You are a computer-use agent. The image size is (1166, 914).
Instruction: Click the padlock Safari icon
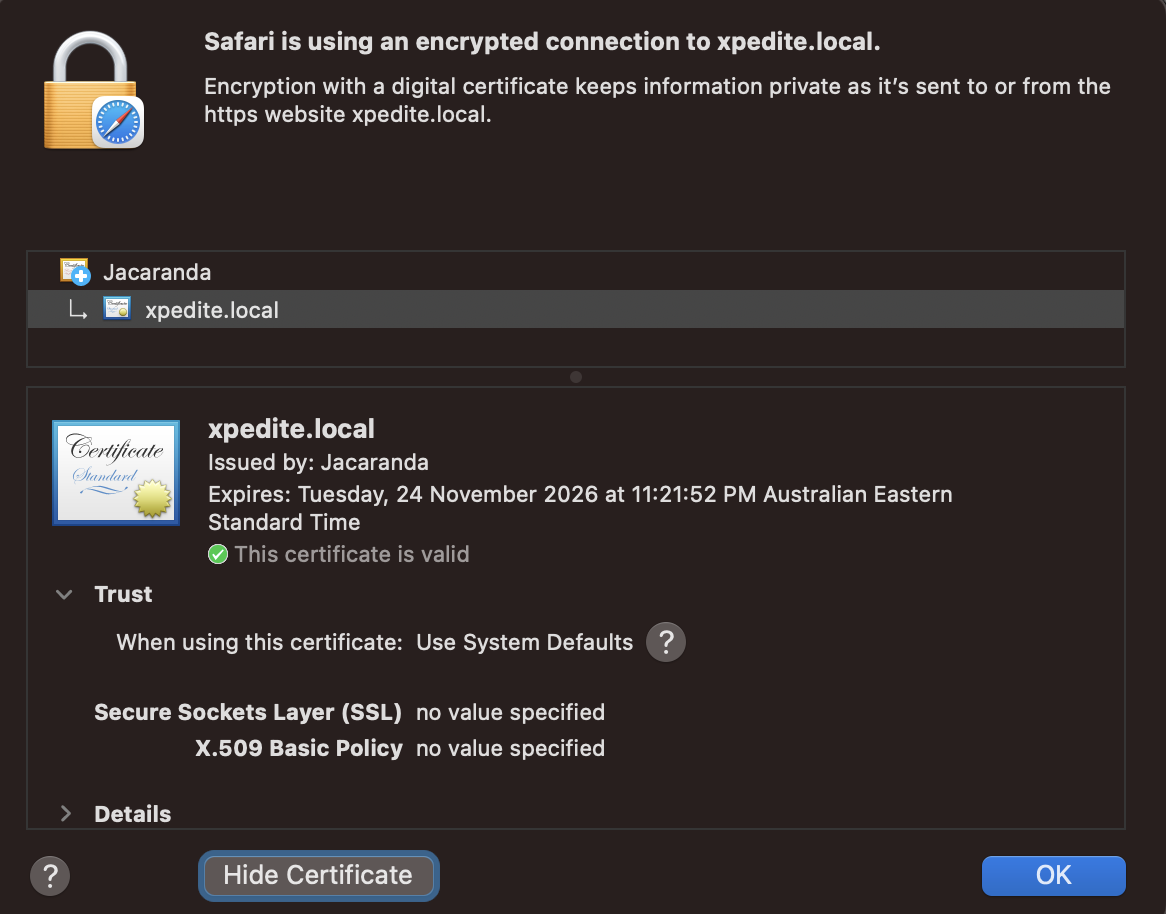coord(93,88)
